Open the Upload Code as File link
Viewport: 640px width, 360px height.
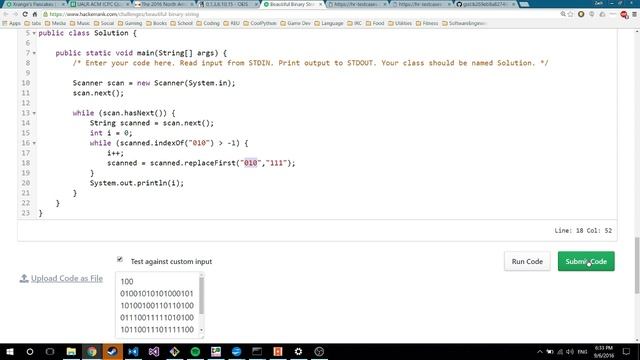click(x=67, y=278)
